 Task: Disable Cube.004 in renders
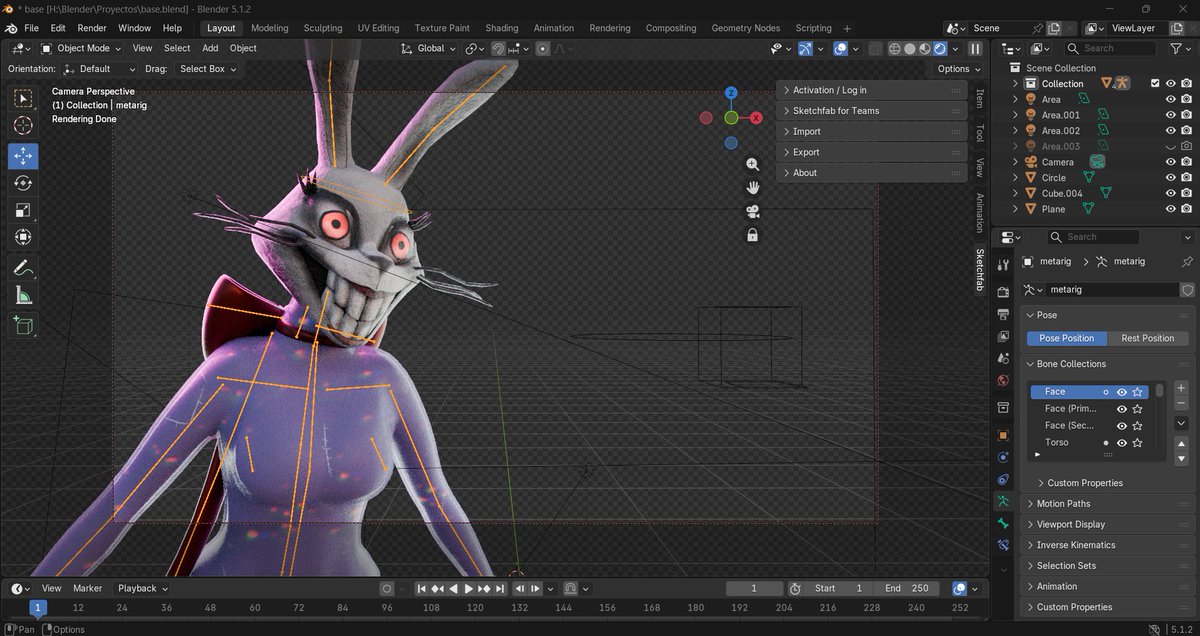pos(1186,194)
